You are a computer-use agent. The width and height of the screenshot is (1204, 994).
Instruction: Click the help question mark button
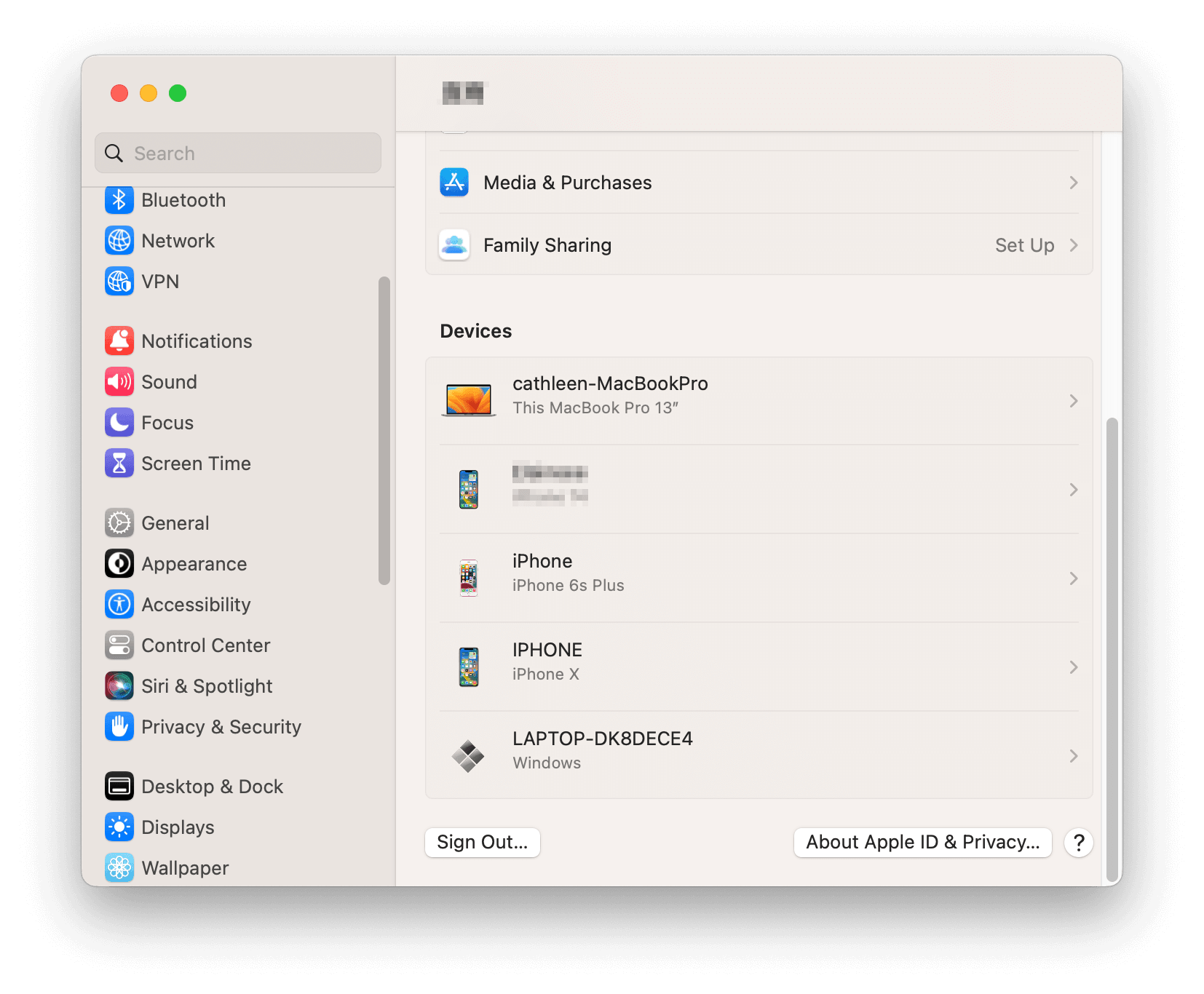coord(1079,843)
